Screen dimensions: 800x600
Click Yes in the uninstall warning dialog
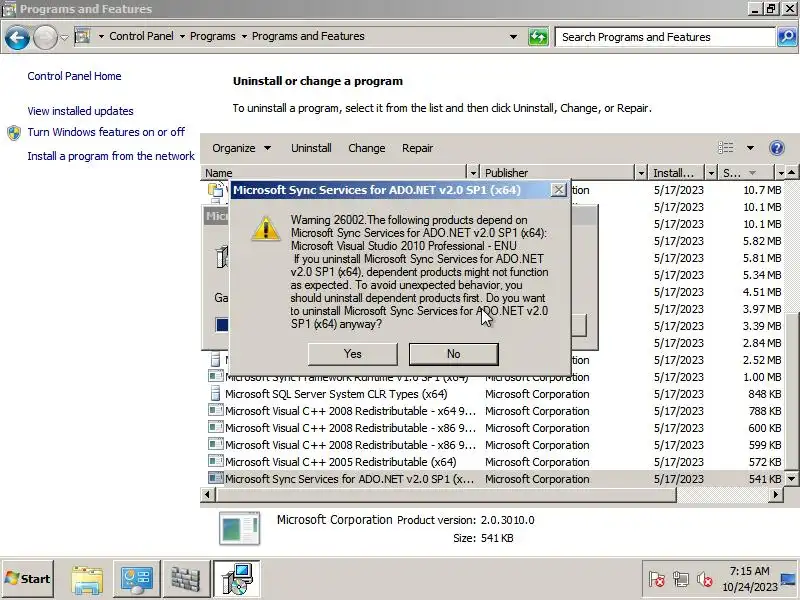click(x=353, y=354)
